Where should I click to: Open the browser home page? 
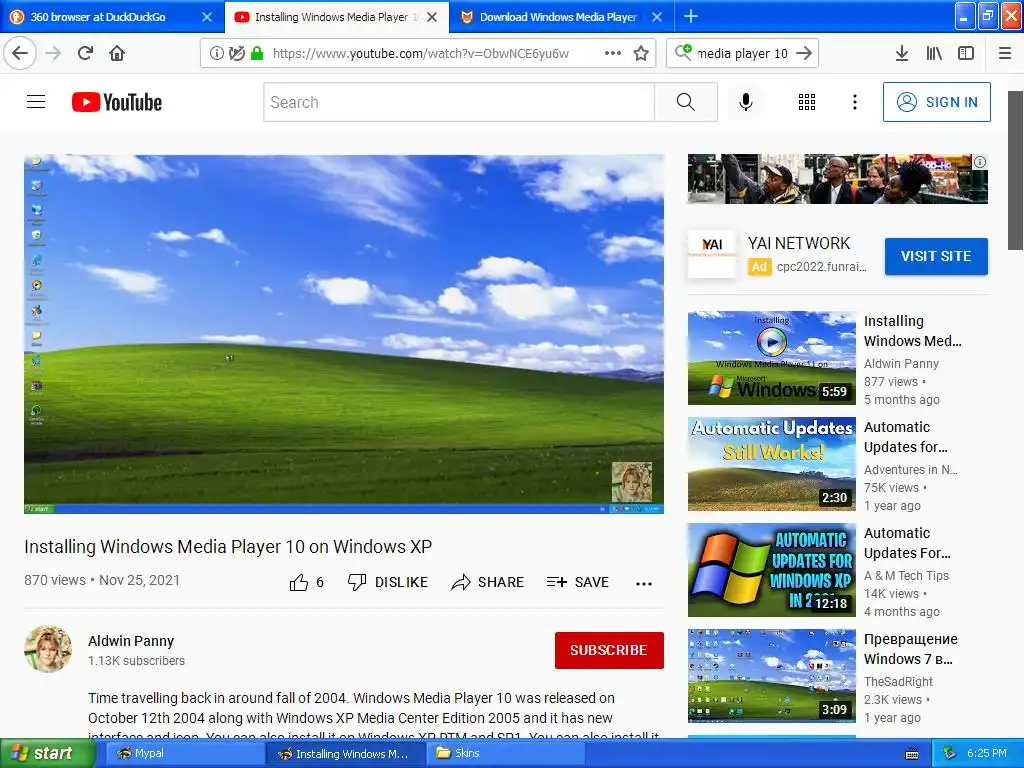point(117,53)
